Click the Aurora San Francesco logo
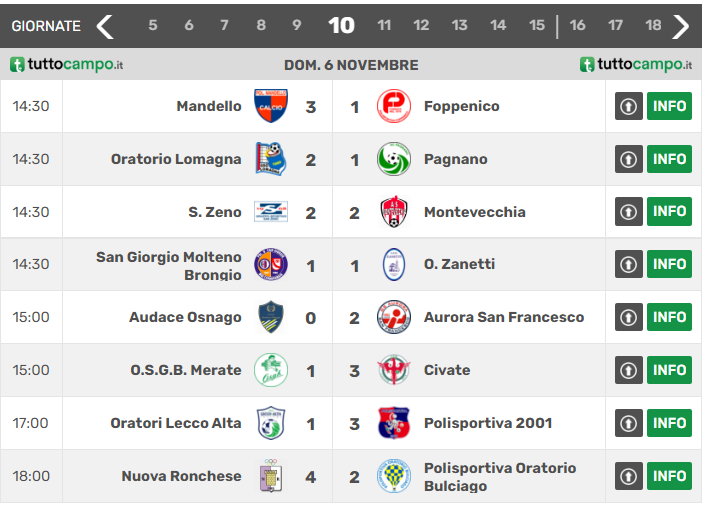 click(x=393, y=317)
